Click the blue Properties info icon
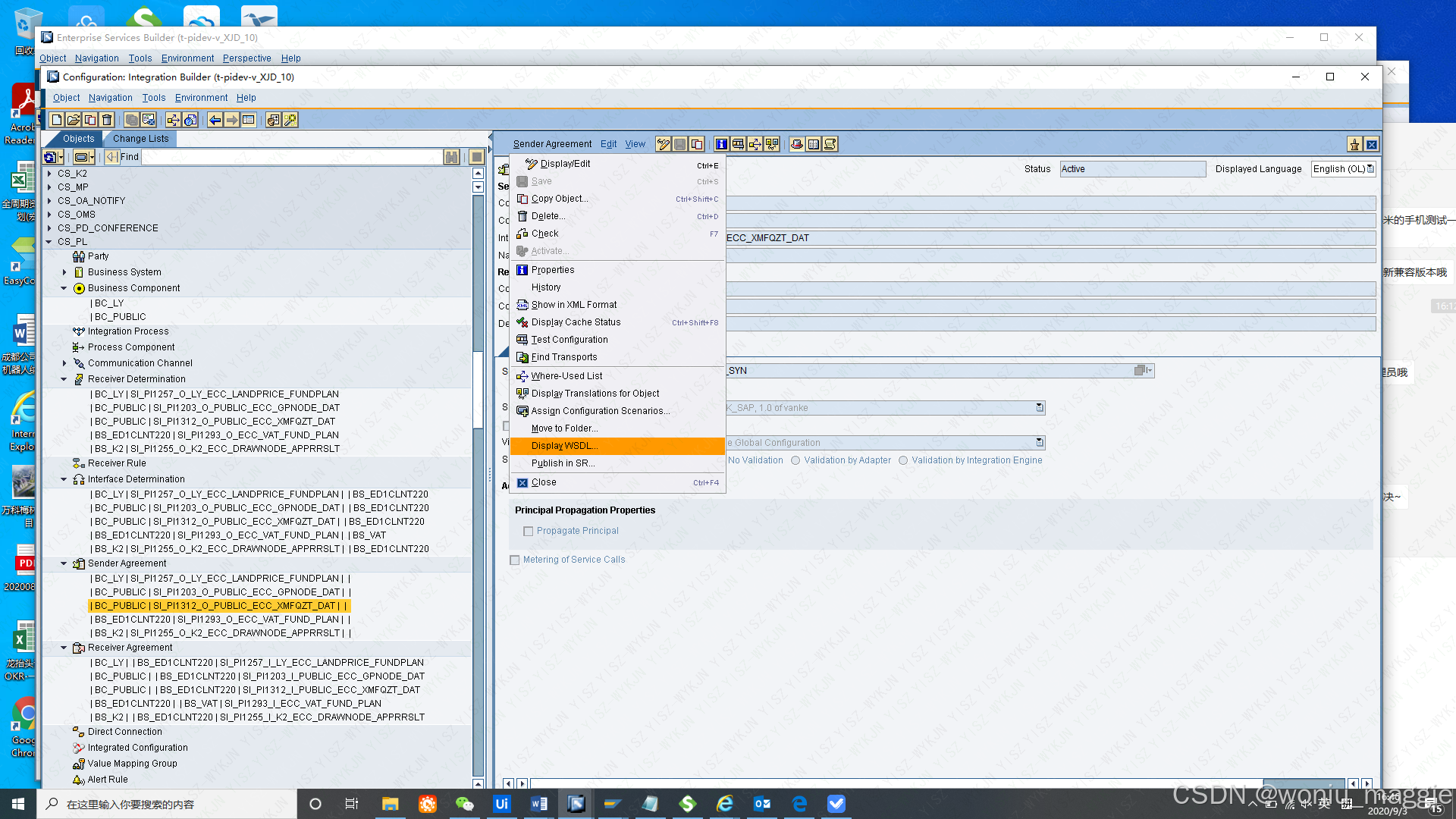Viewport: 1456px width, 819px height. pyautogui.click(x=721, y=144)
